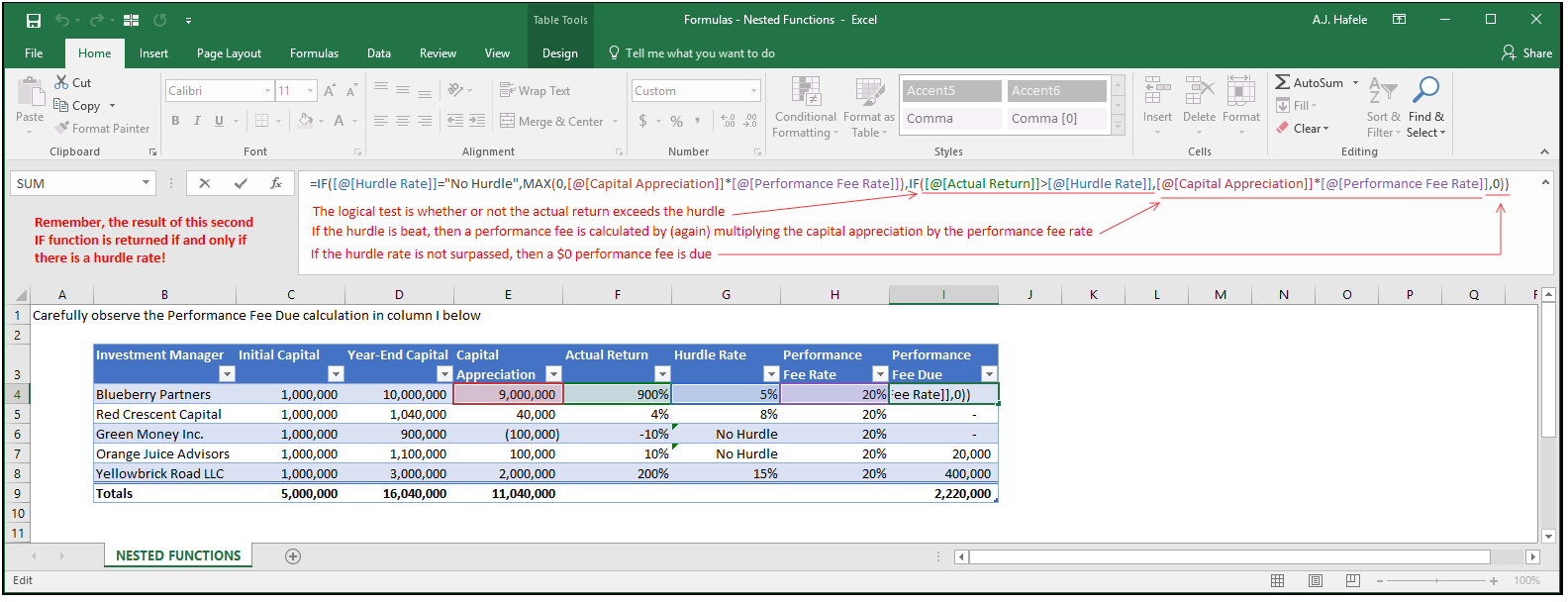Select Comma [0] cell style
Image resolution: width=1568 pixels, height=602 pixels.
1057,119
